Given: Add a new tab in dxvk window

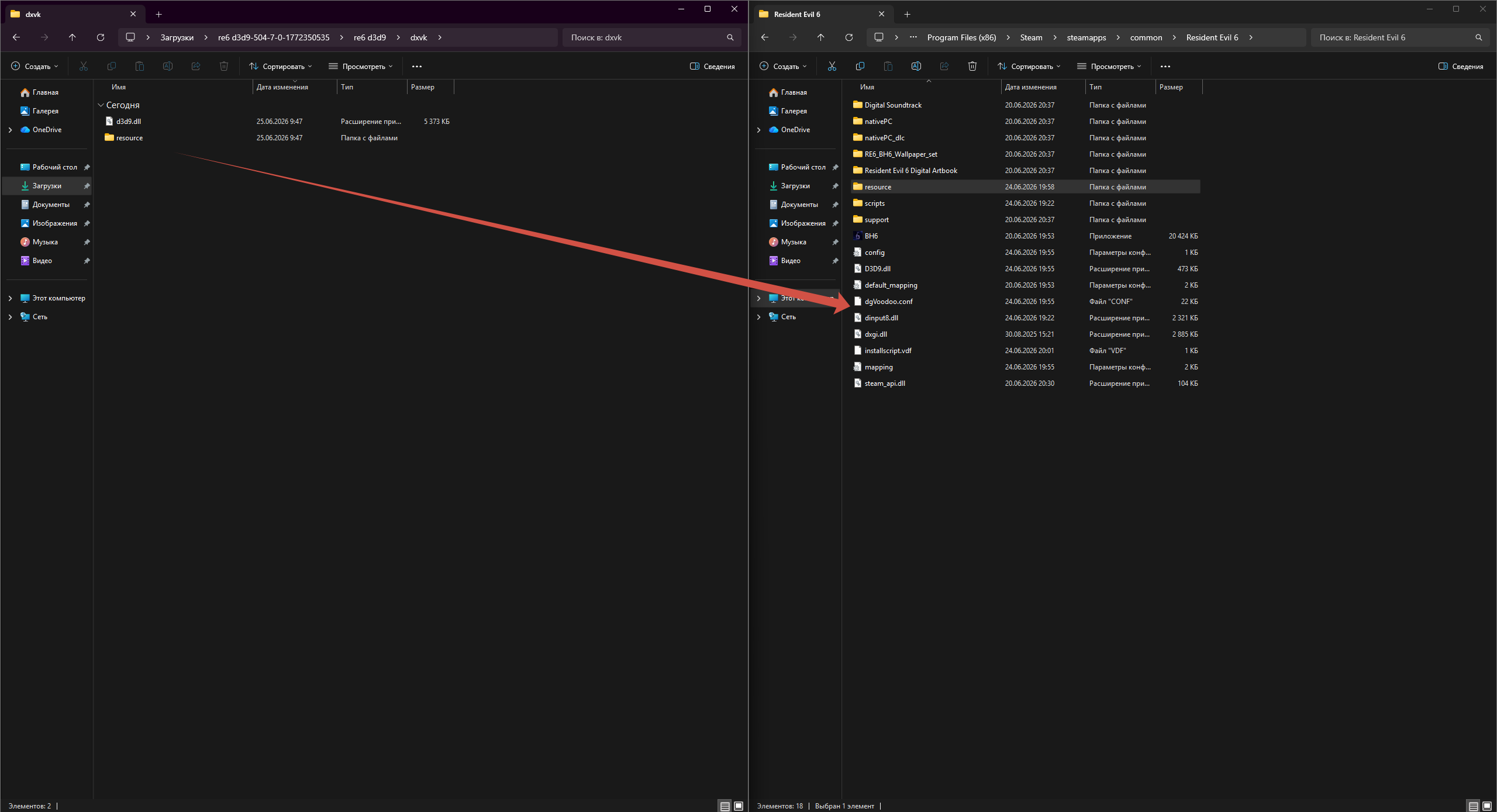Looking at the screenshot, I should coord(158,14).
